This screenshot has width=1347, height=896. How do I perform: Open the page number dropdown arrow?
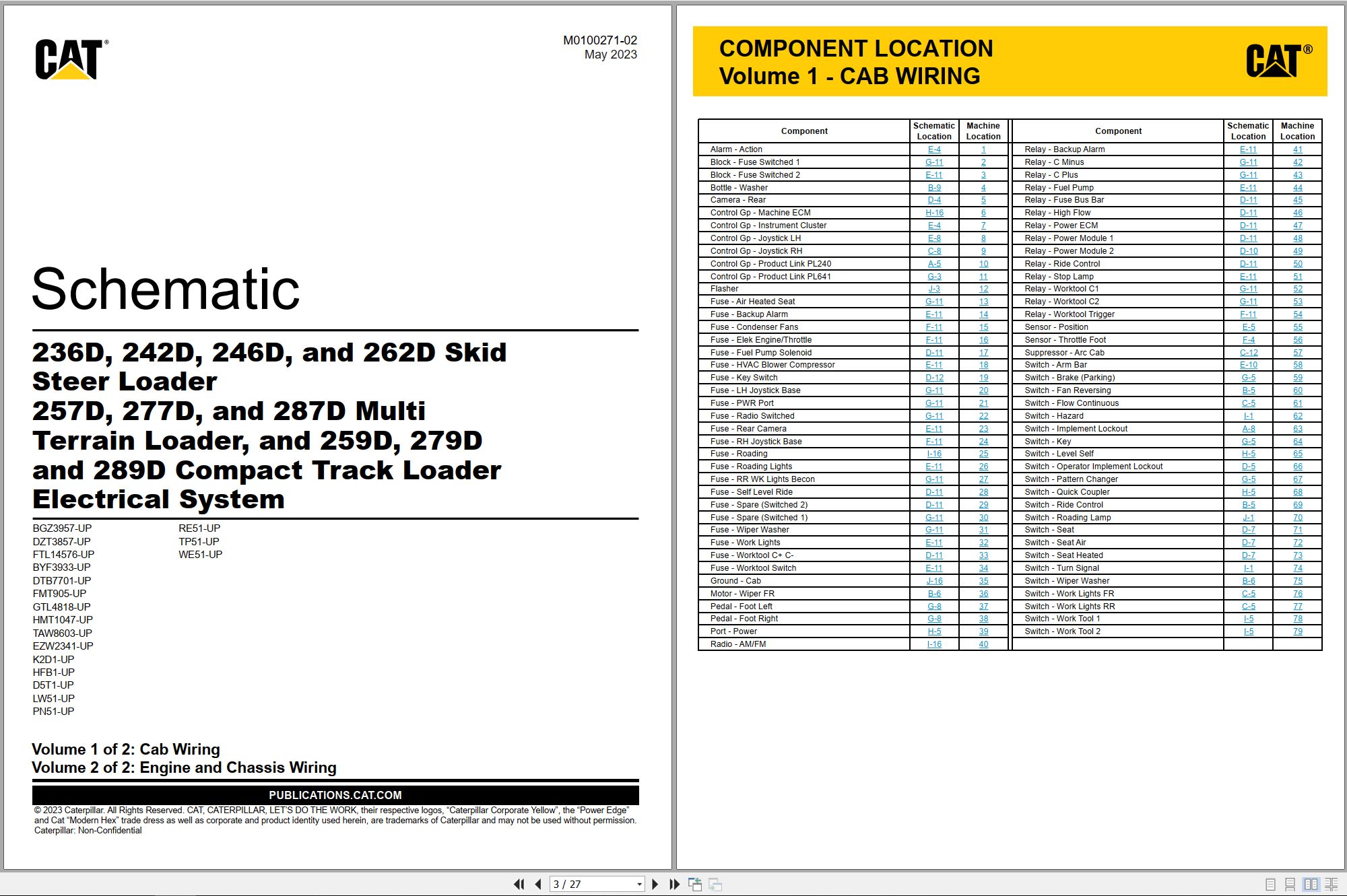[639, 885]
